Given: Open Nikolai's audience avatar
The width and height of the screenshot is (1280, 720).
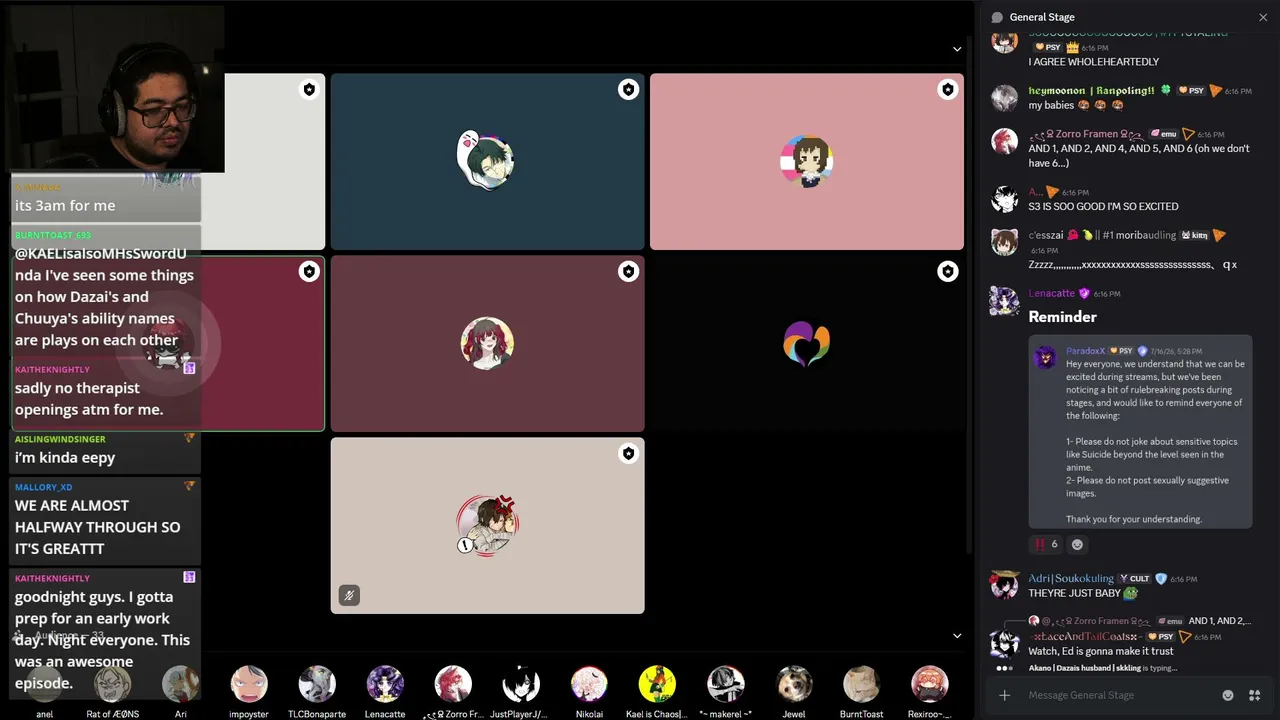Looking at the screenshot, I should [x=589, y=684].
